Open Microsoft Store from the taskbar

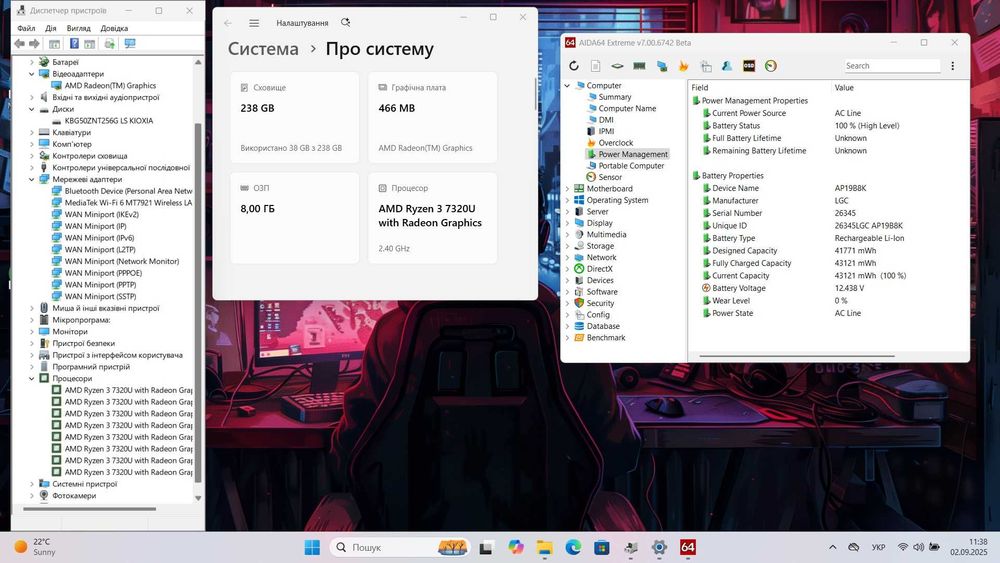(x=601, y=547)
